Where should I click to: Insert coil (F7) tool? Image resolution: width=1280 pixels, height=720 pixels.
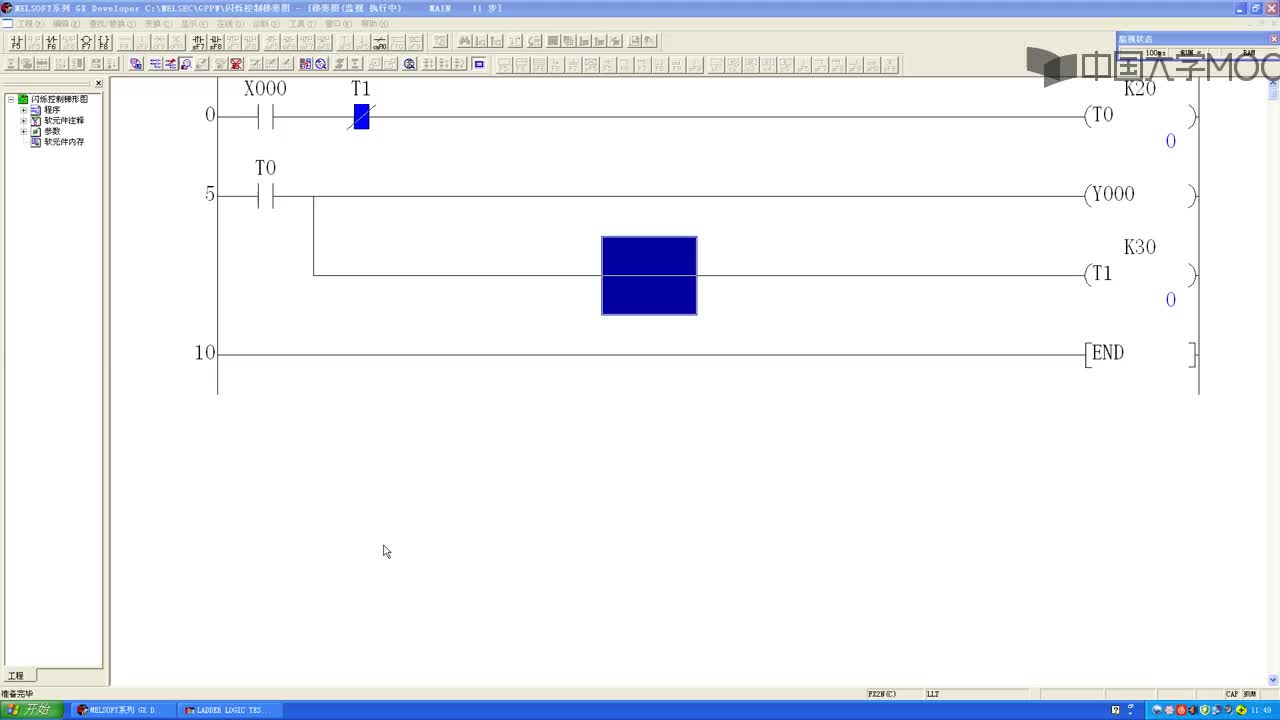coord(86,42)
